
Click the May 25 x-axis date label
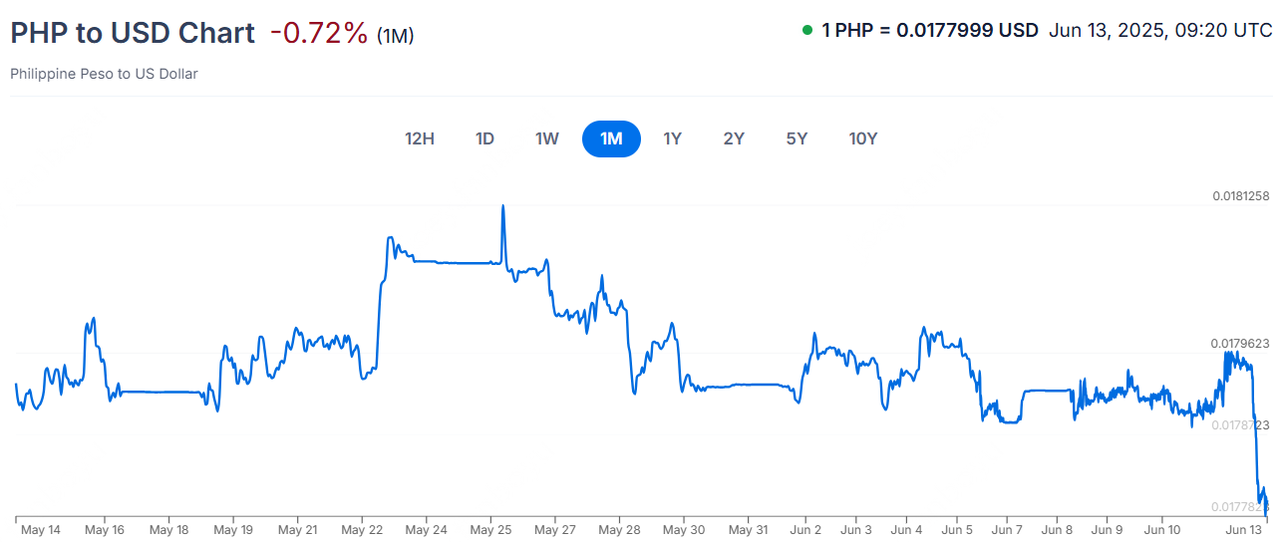tap(490, 529)
